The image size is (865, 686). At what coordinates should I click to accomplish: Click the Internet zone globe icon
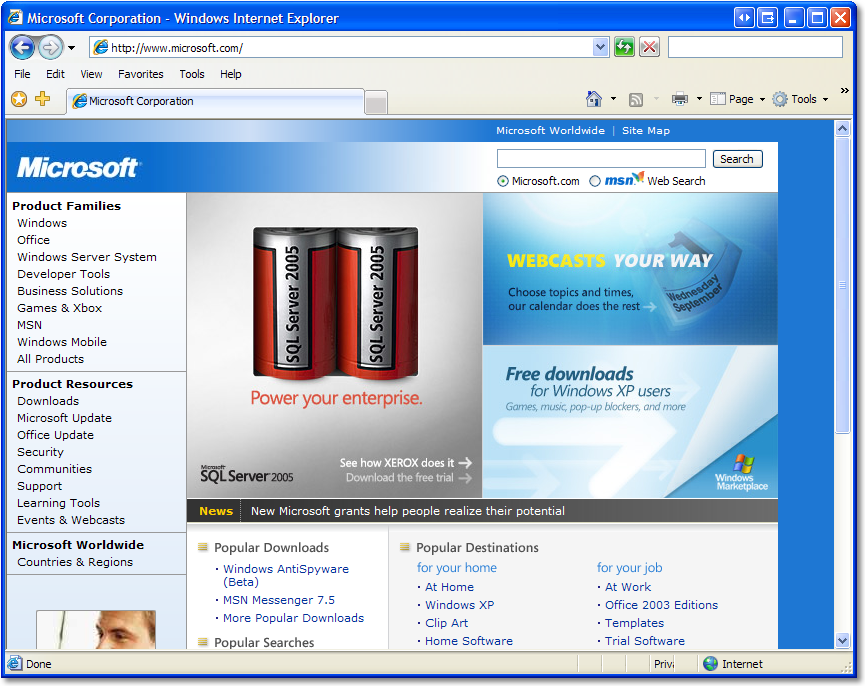711,664
